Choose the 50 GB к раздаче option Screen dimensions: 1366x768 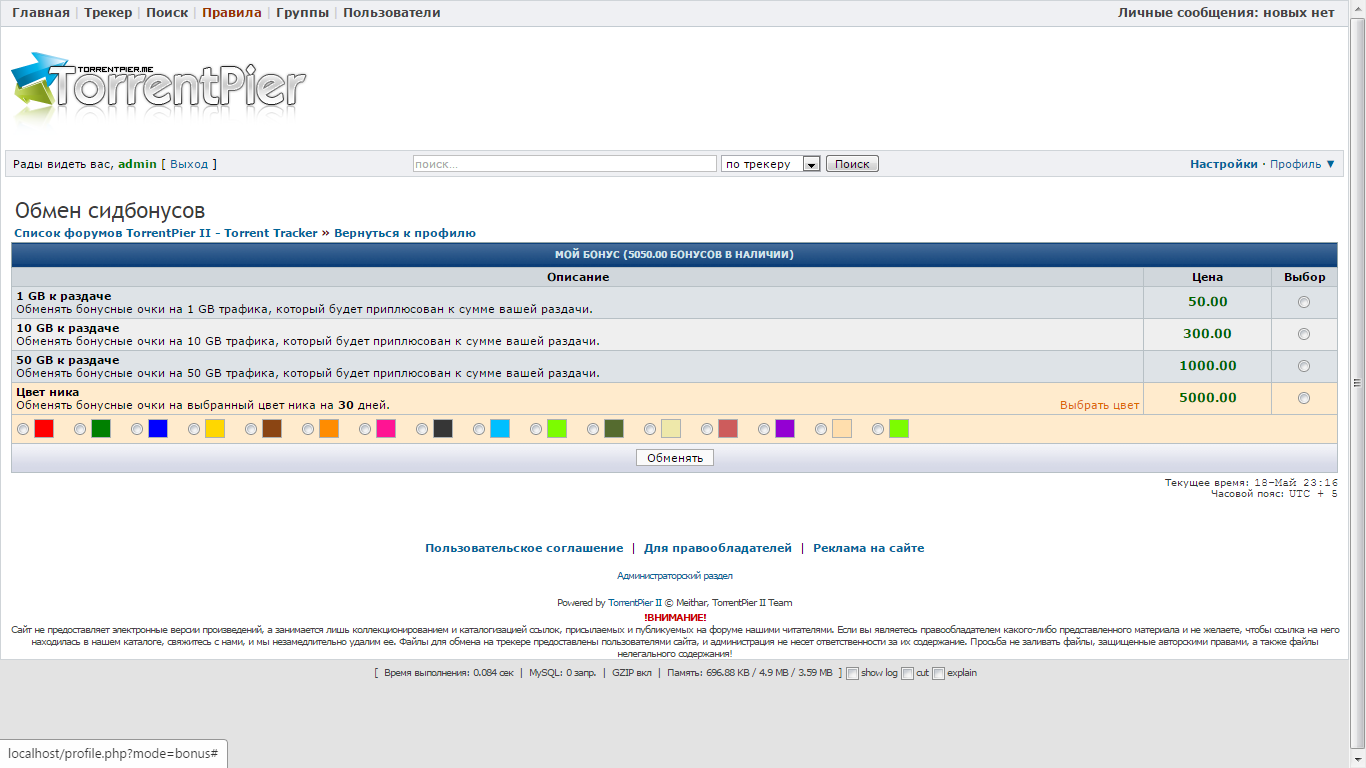[x=1303, y=366]
